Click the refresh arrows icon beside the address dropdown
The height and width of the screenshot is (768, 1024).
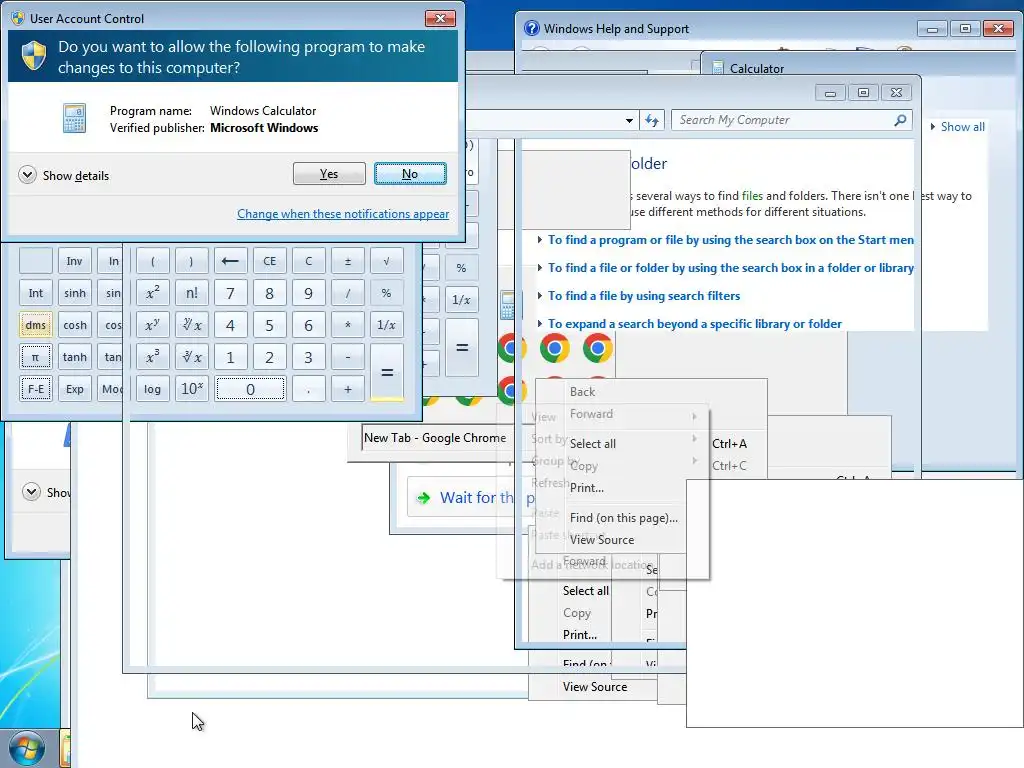point(652,120)
